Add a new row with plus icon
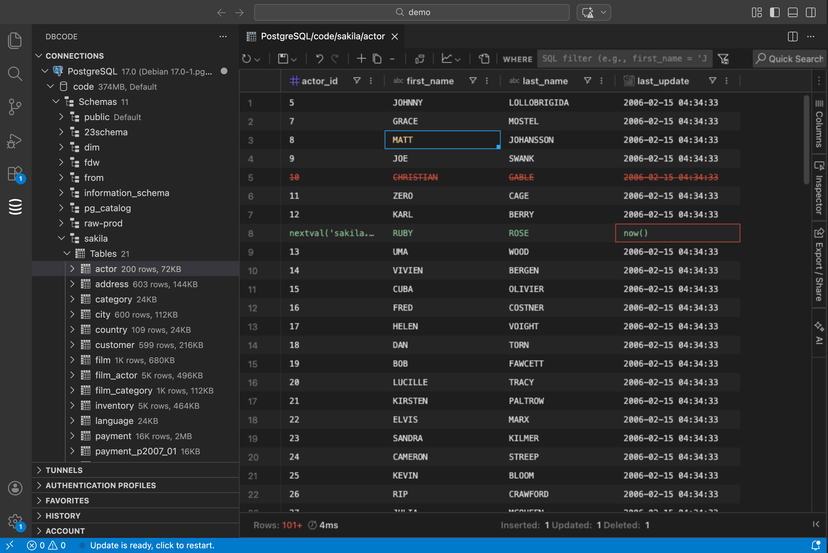 point(361,59)
